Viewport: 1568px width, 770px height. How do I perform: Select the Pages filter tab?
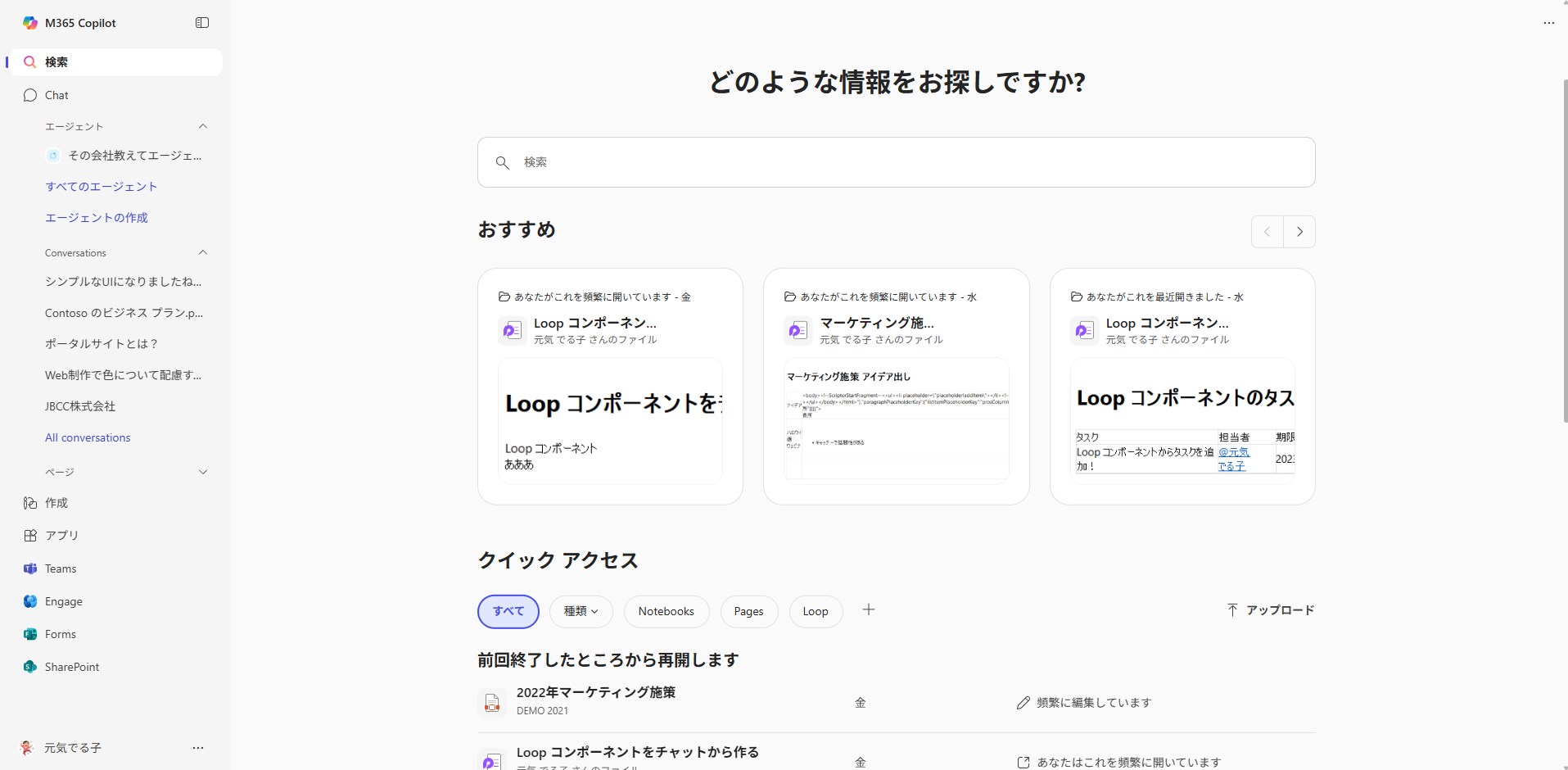[x=749, y=612]
